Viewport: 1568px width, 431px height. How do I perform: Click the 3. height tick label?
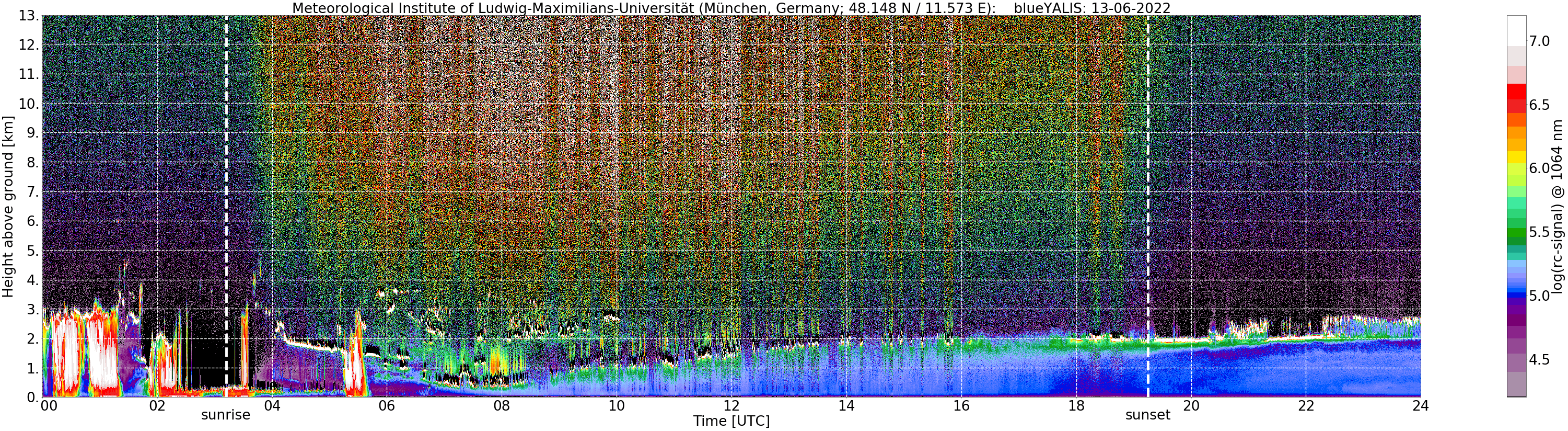(33, 309)
